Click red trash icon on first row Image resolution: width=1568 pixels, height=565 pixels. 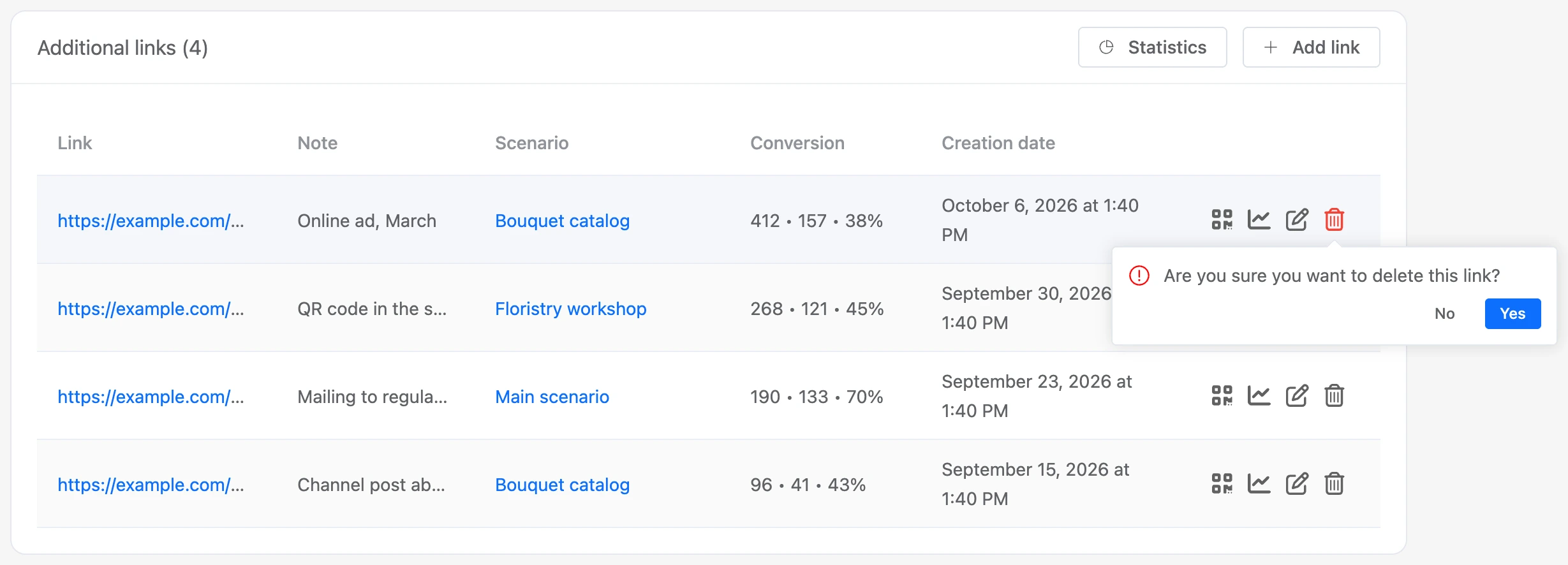[x=1334, y=220]
